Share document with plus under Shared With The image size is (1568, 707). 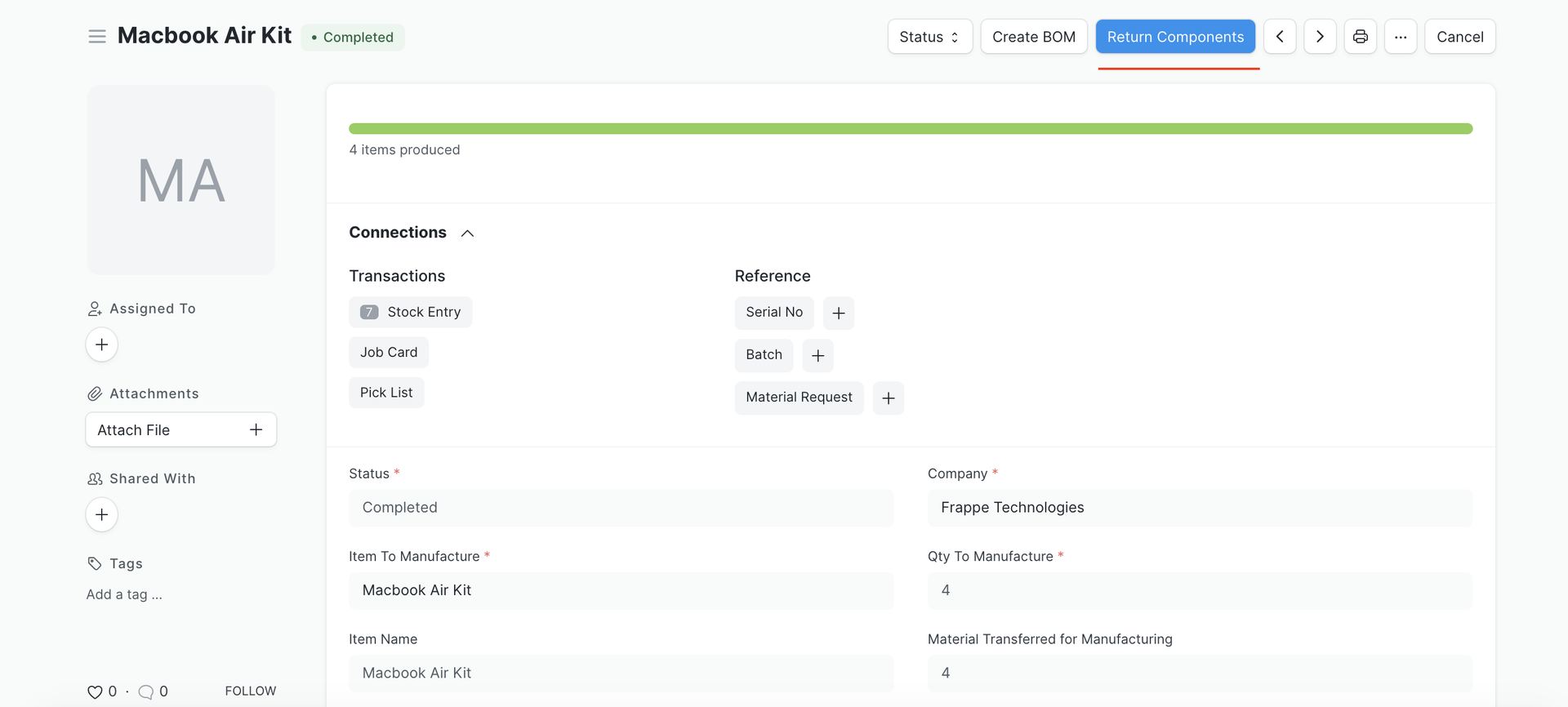pyautogui.click(x=102, y=514)
